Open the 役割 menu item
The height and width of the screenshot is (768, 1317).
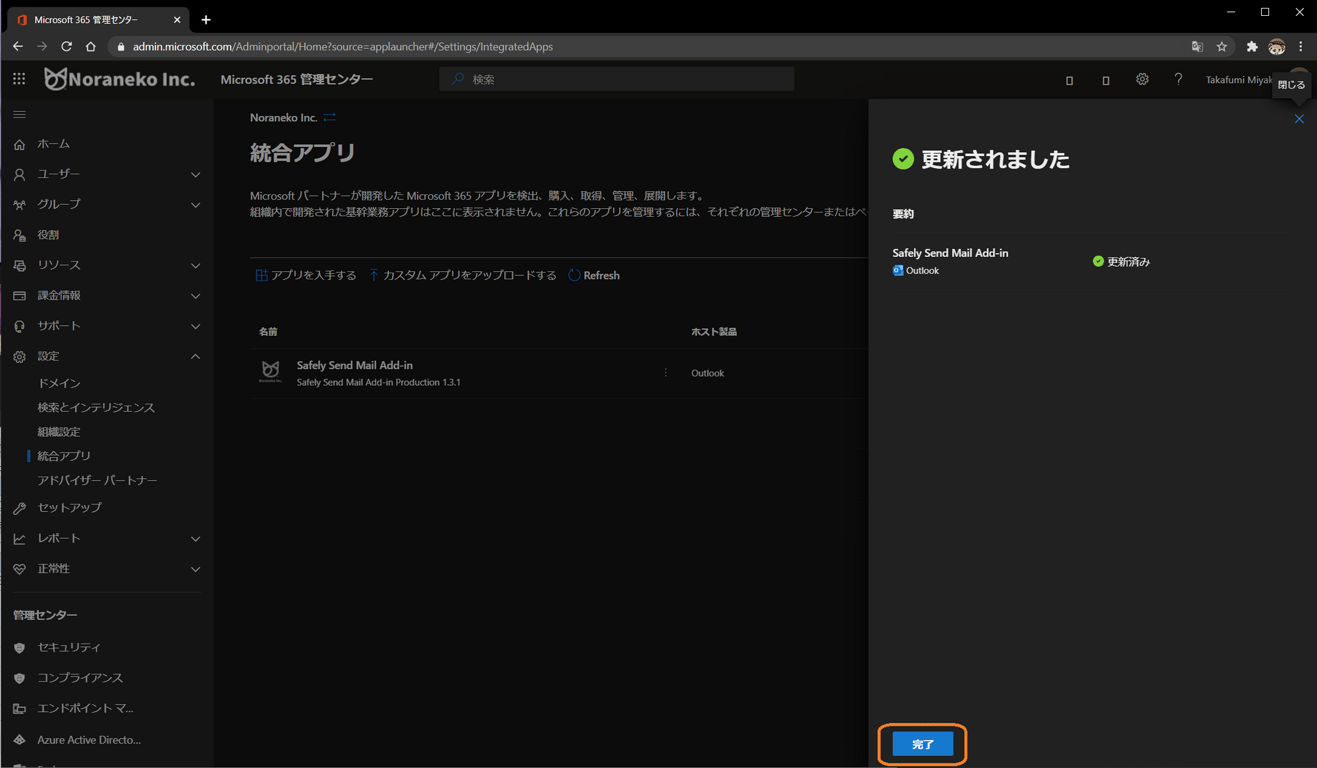48,235
